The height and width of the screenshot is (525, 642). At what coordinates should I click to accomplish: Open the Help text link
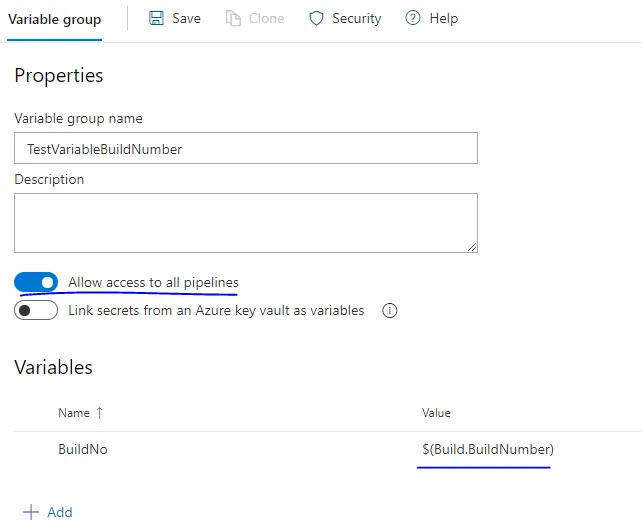(443, 18)
